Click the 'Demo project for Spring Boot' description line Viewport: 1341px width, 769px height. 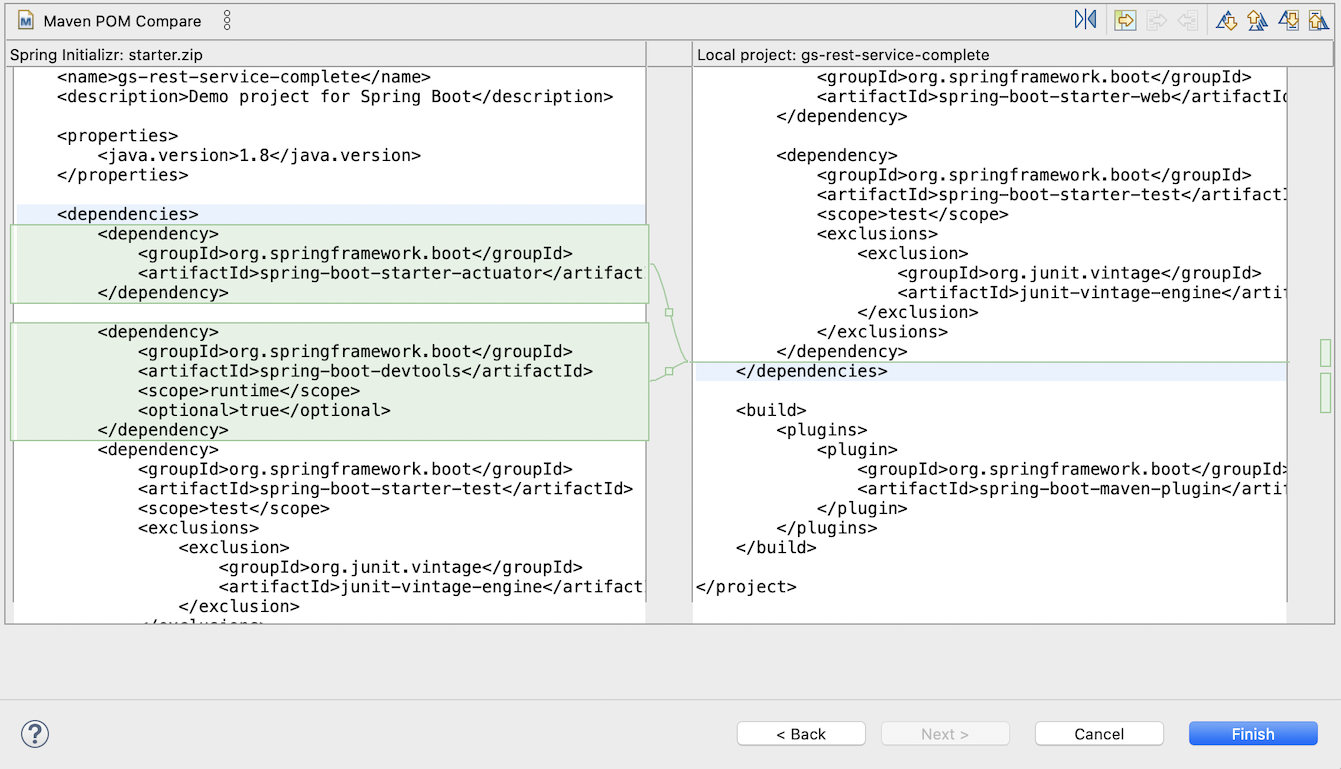(335, 97)
